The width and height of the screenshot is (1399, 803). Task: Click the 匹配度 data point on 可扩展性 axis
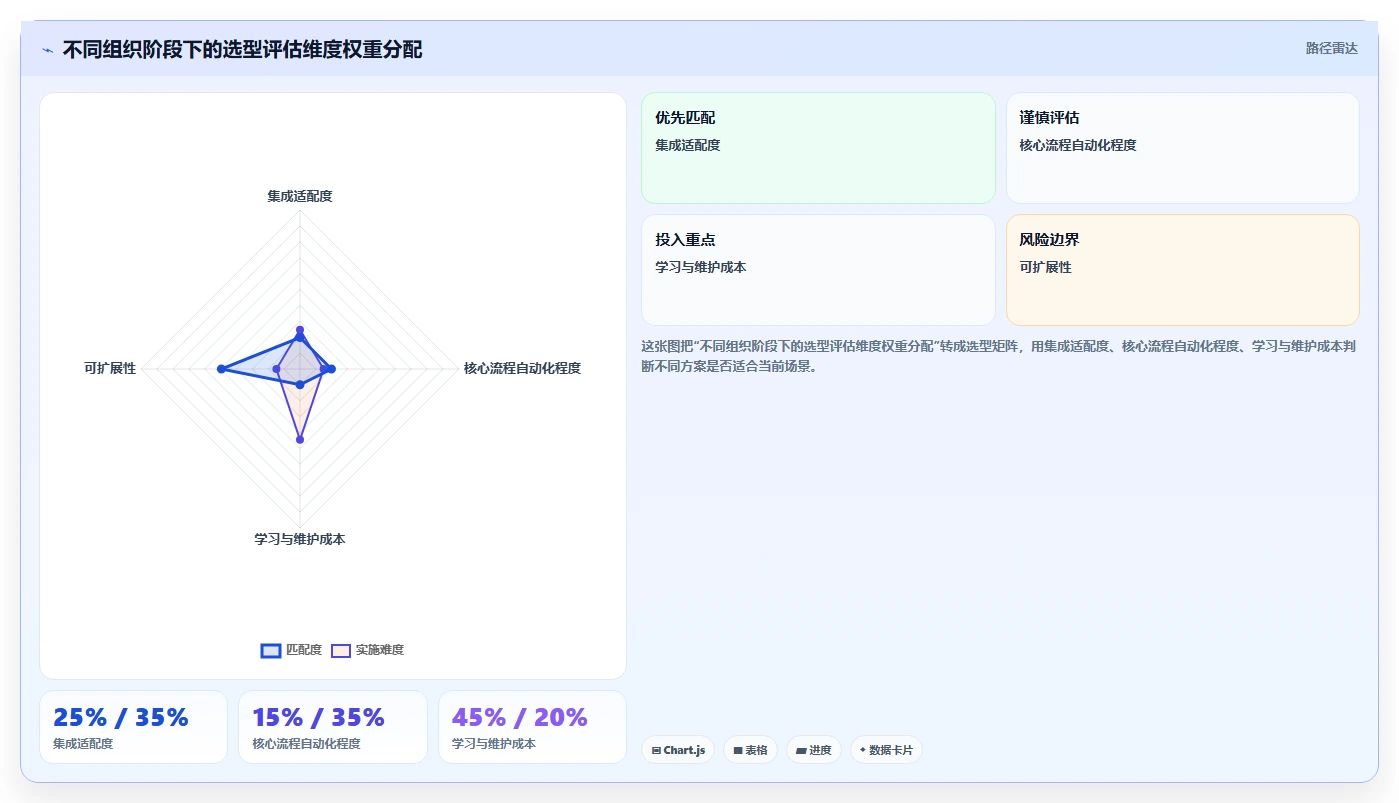[221, 369]
